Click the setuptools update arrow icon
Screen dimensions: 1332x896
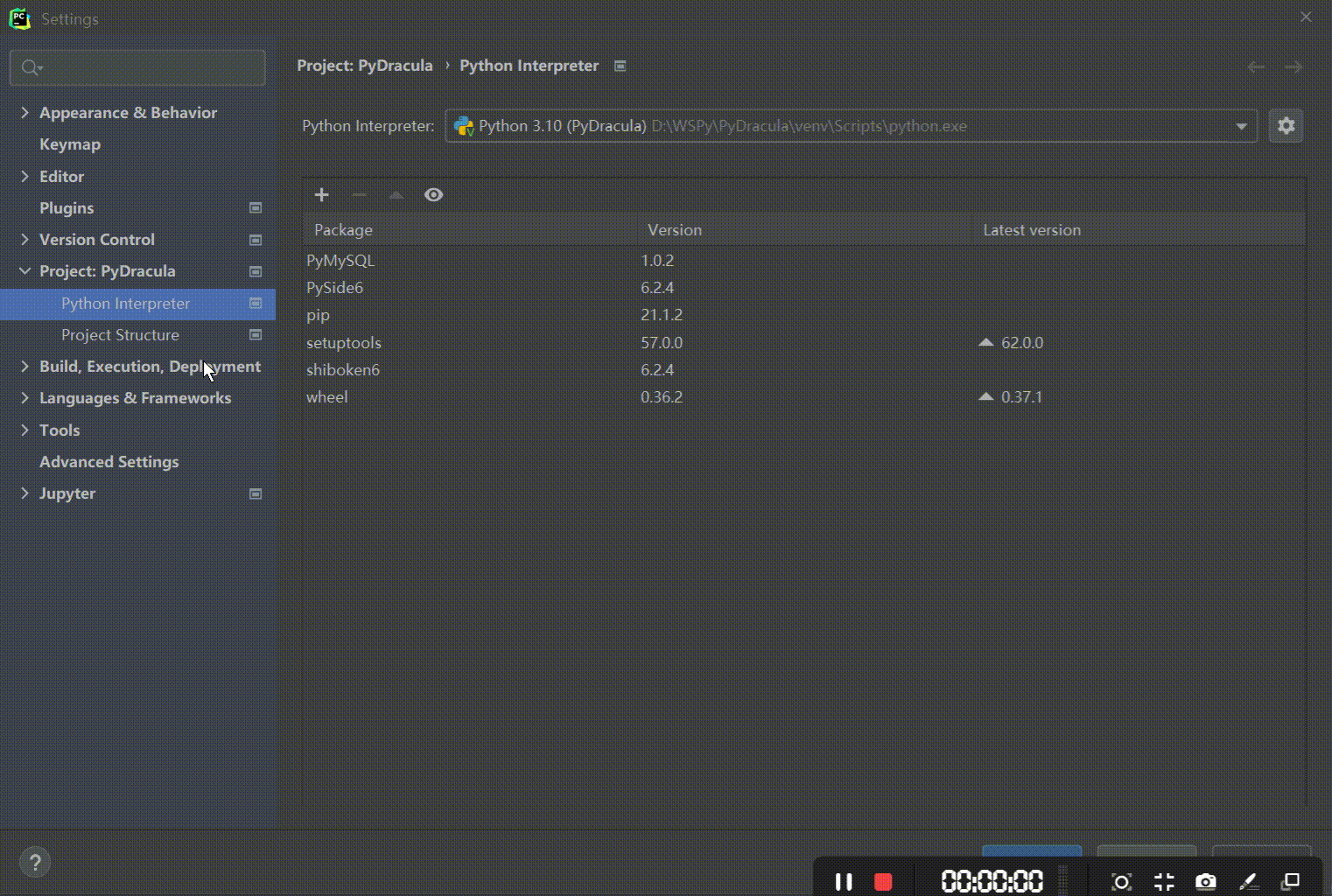(x=986, y=342)
